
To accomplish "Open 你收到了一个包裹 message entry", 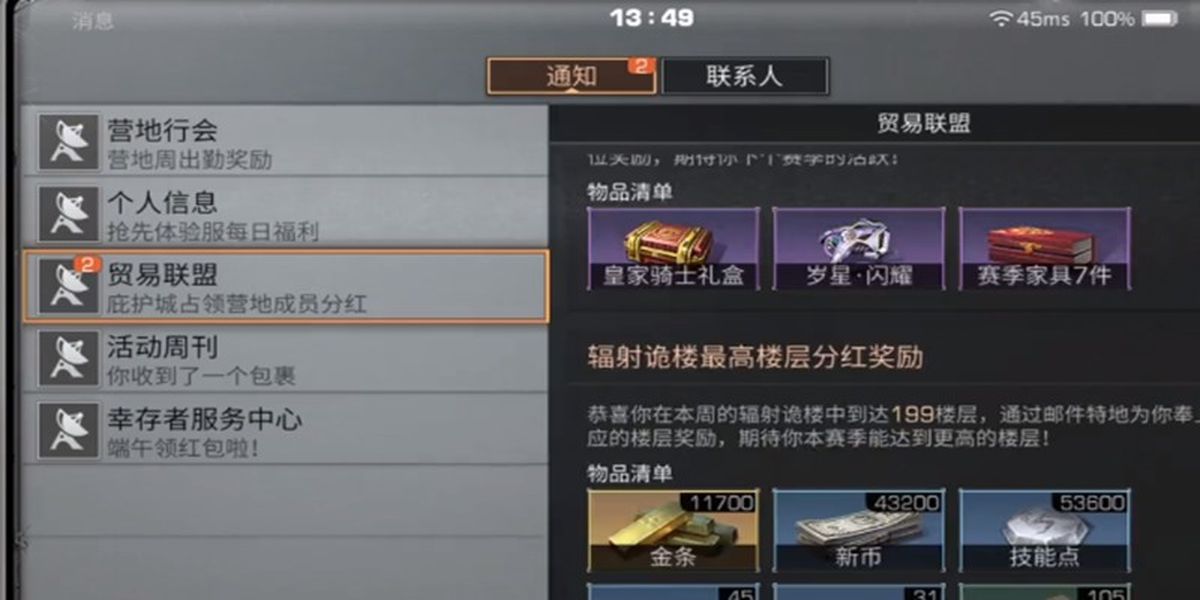I will [x=286, y=358].
